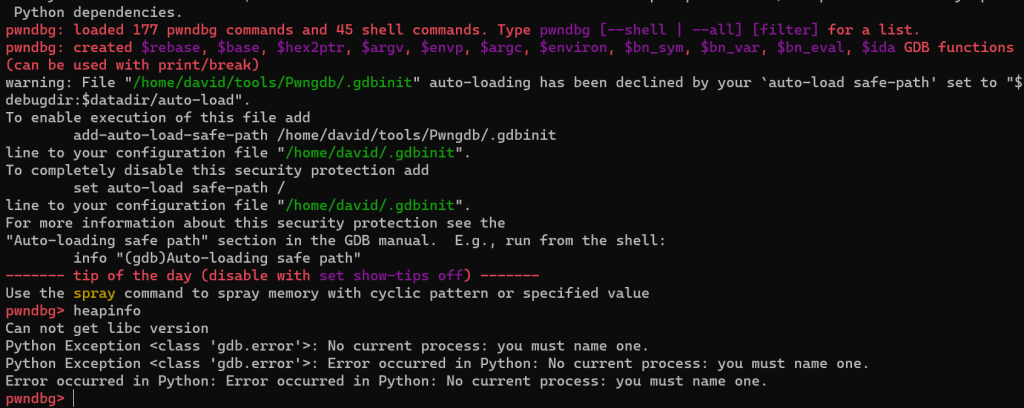Screen dimensions: 1024x408
Task: Click the "tip of the day" heading text
Action: tap(132, 275)
